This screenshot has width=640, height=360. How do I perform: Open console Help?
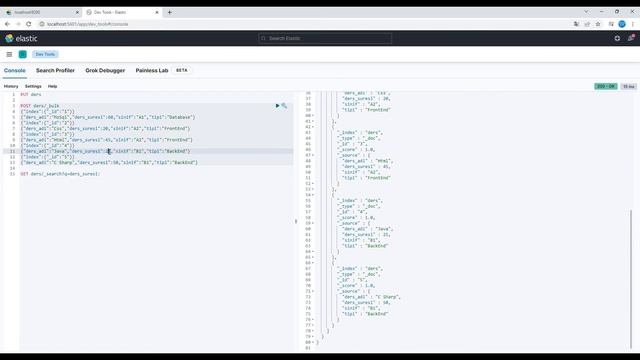coord(53,87)
